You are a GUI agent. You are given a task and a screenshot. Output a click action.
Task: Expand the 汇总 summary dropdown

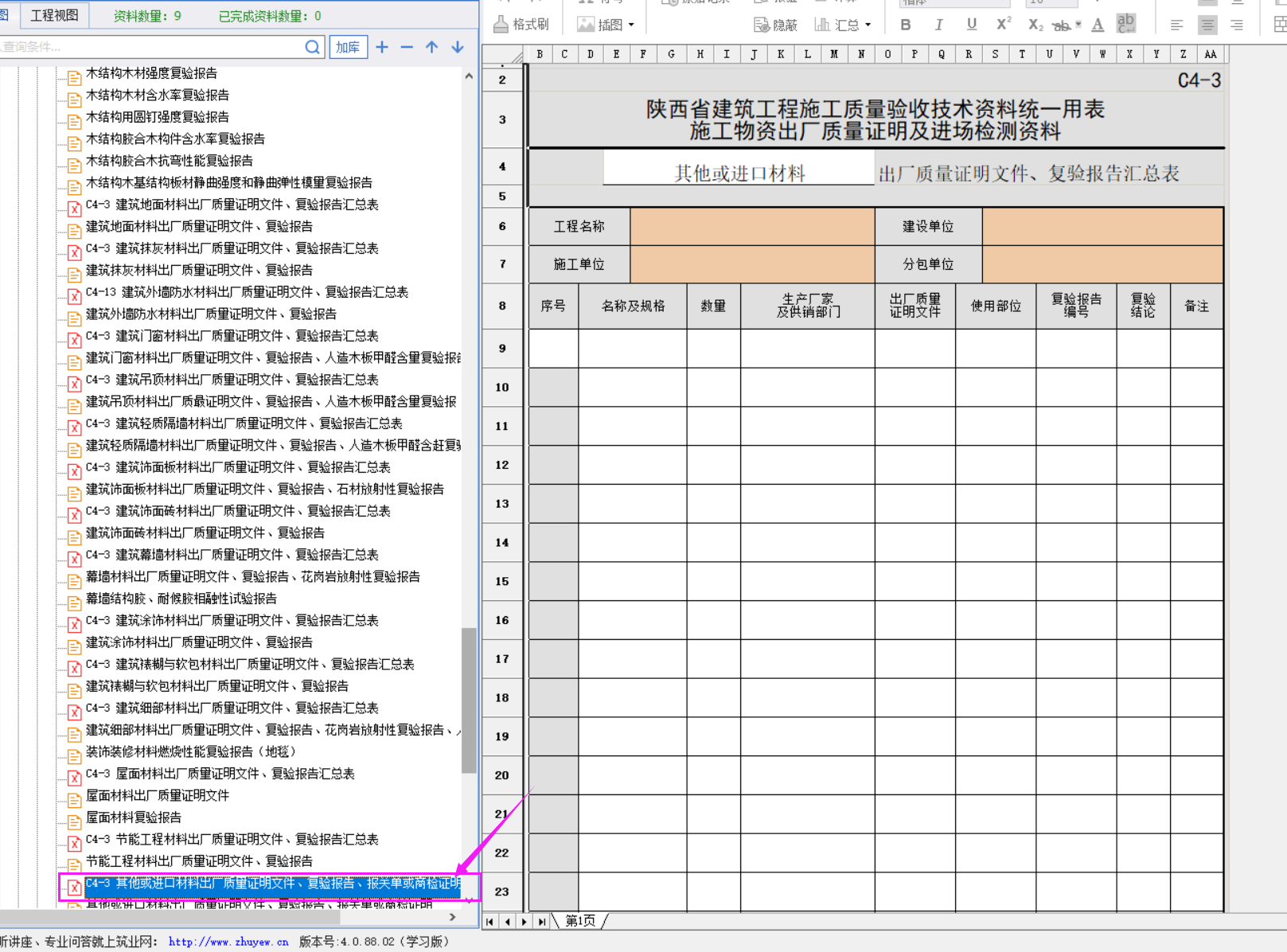[868, 25]
